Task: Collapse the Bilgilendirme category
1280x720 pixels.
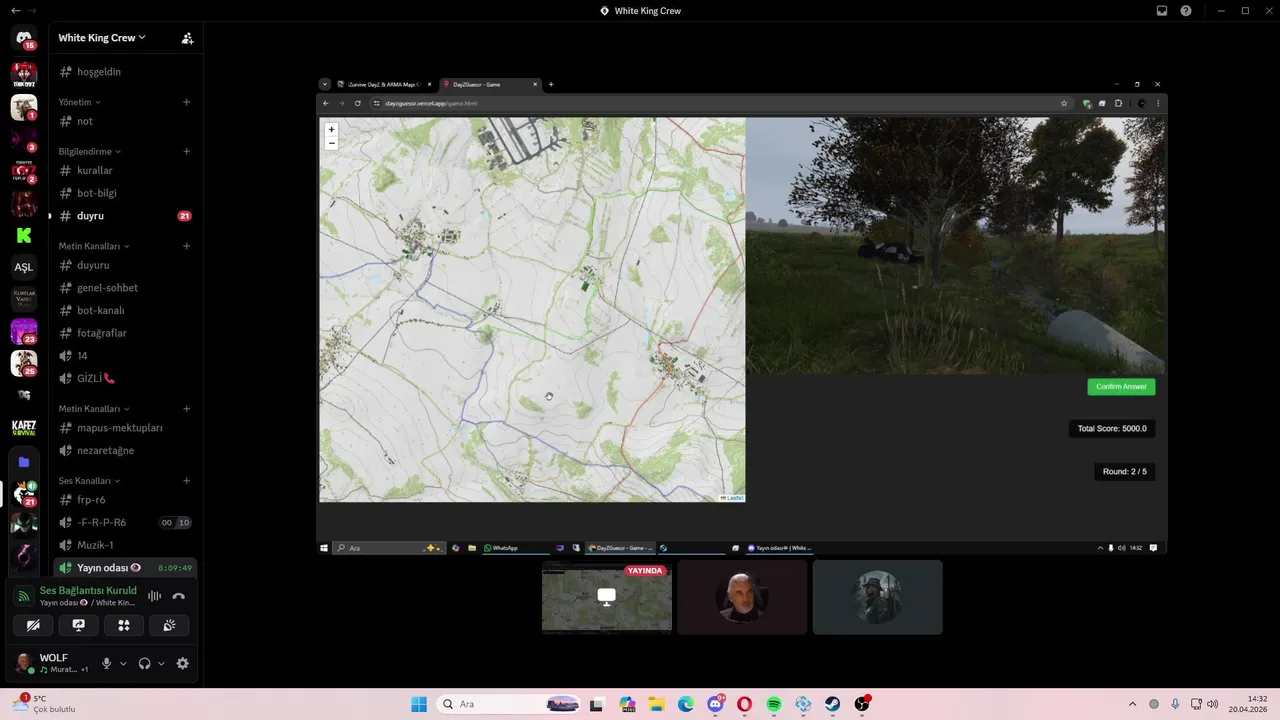Action: coord(89,152)
